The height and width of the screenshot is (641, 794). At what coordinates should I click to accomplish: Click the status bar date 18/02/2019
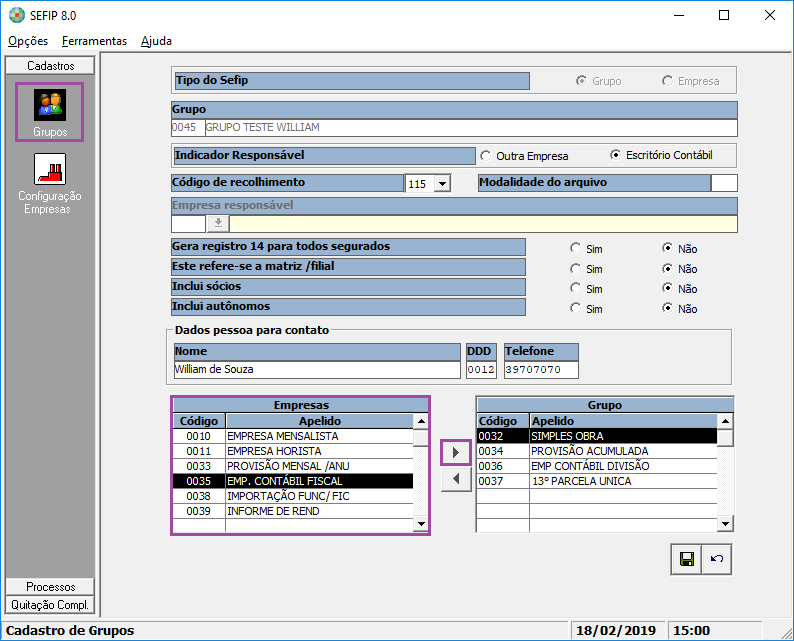coord(616,631)
